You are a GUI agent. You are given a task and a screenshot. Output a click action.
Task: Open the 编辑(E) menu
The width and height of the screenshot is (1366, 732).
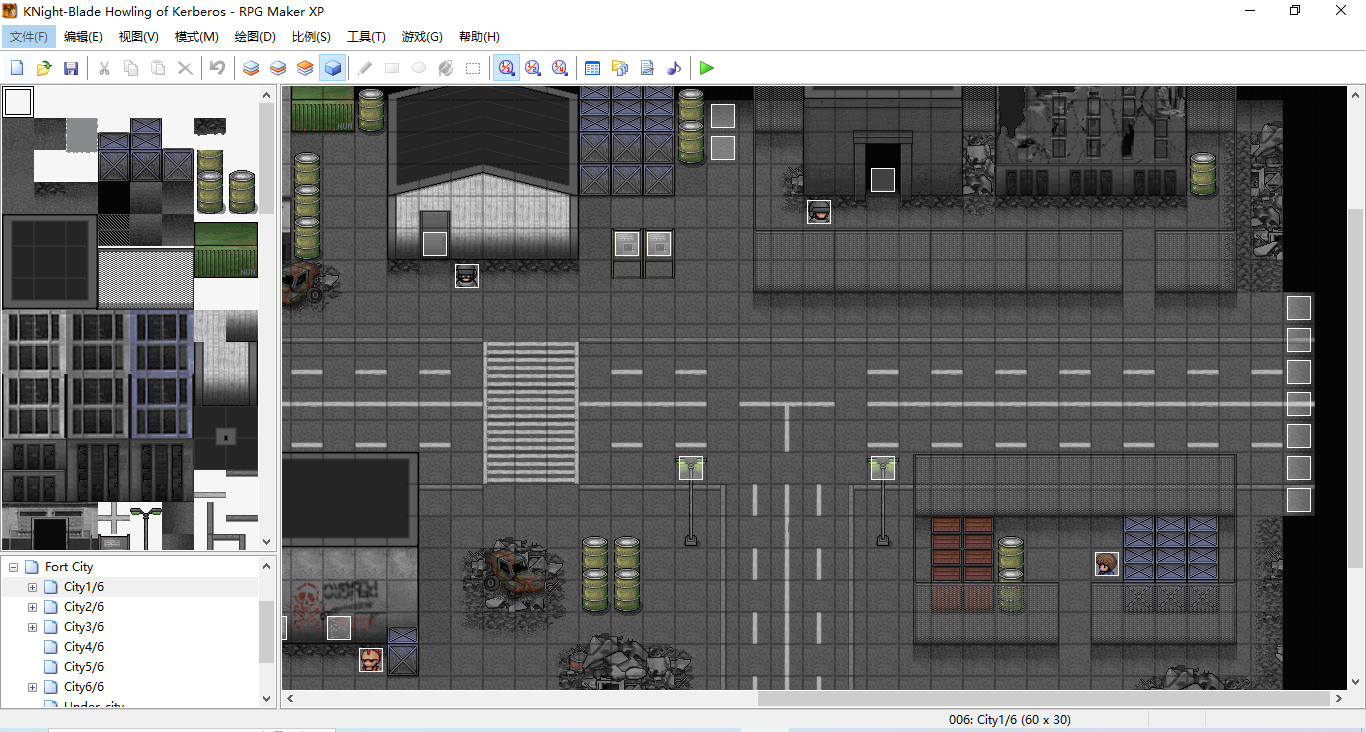[83, 37]
